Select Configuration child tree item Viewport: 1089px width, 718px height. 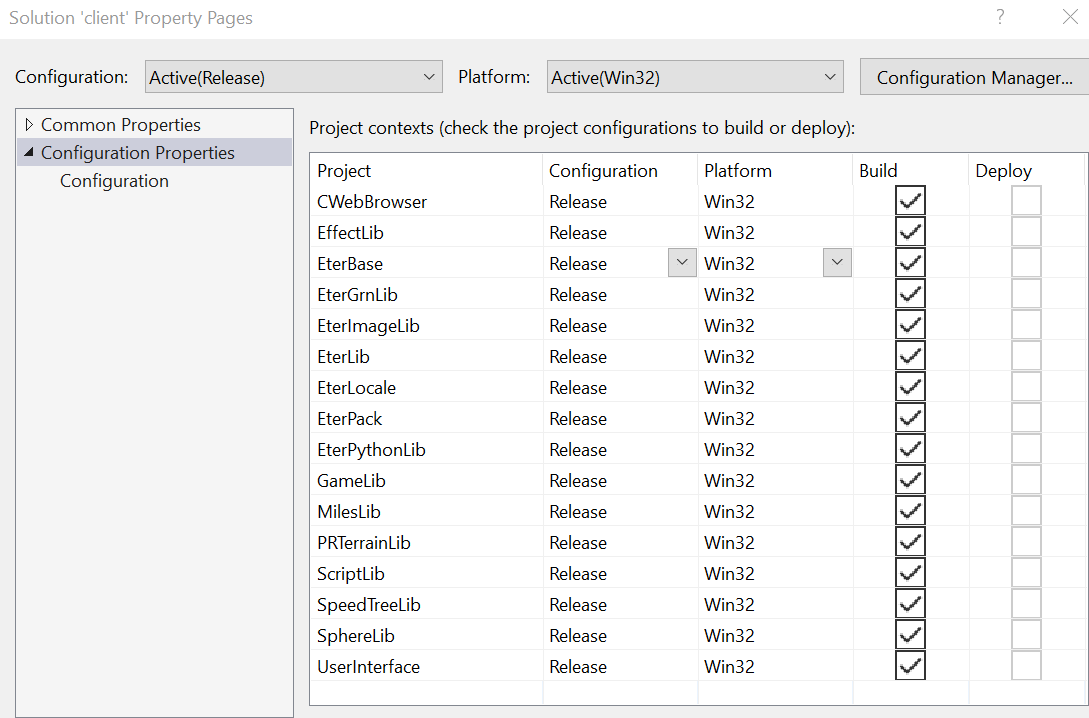pos(114,181)
